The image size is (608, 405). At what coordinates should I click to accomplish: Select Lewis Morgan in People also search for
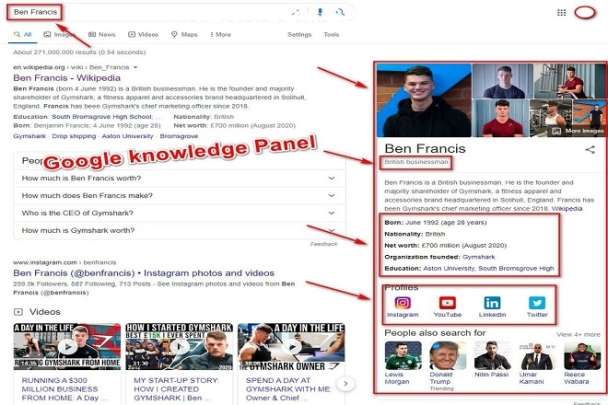(x=403, y=363)
